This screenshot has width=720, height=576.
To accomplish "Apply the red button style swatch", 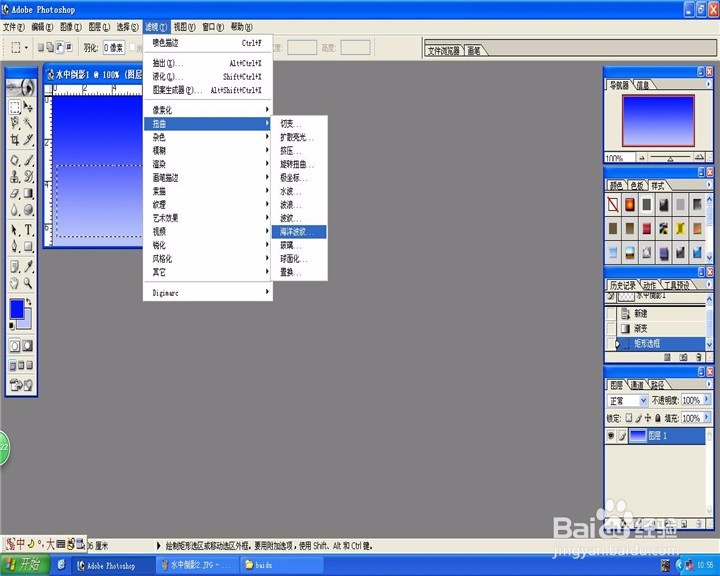I will 647,228.
